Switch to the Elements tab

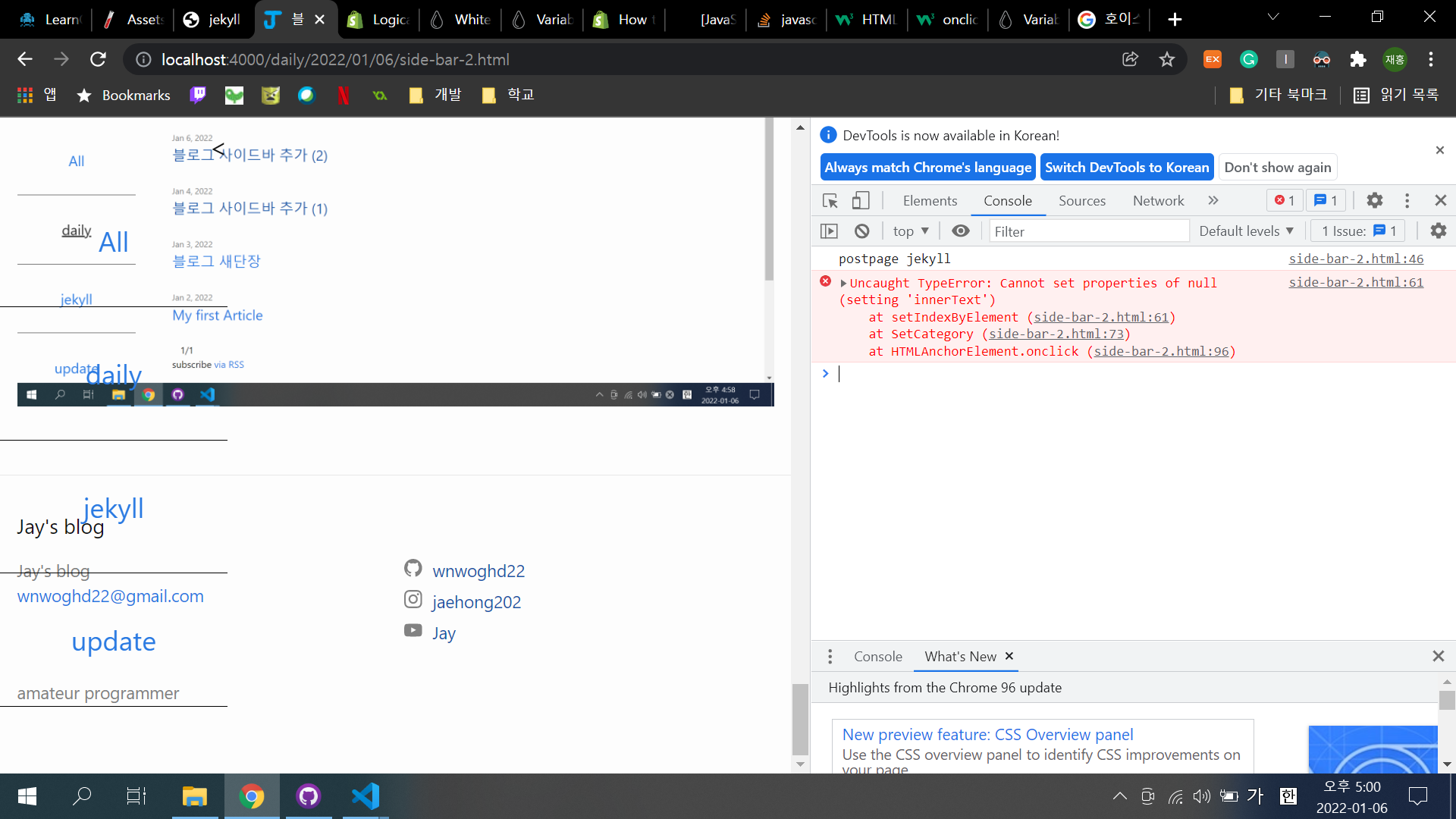[930, 200]
